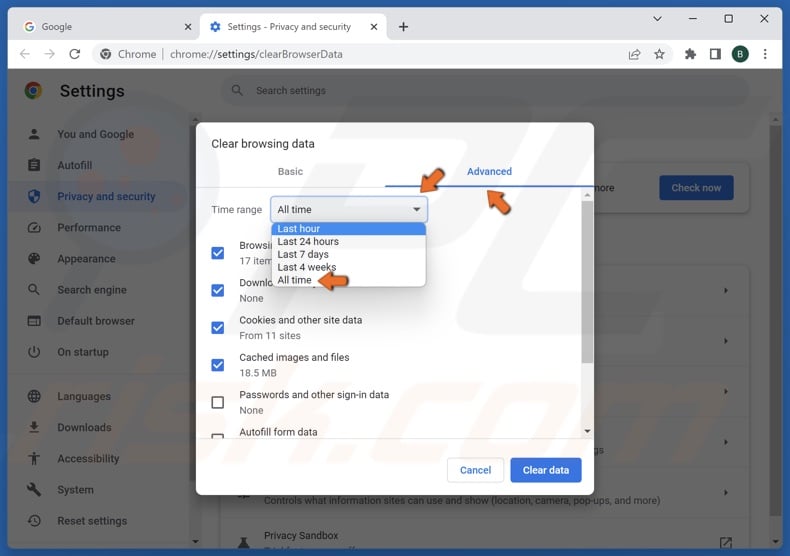The image size is (790, 556).
Task: Click the Accessibility figure icon
Action: 34,458
